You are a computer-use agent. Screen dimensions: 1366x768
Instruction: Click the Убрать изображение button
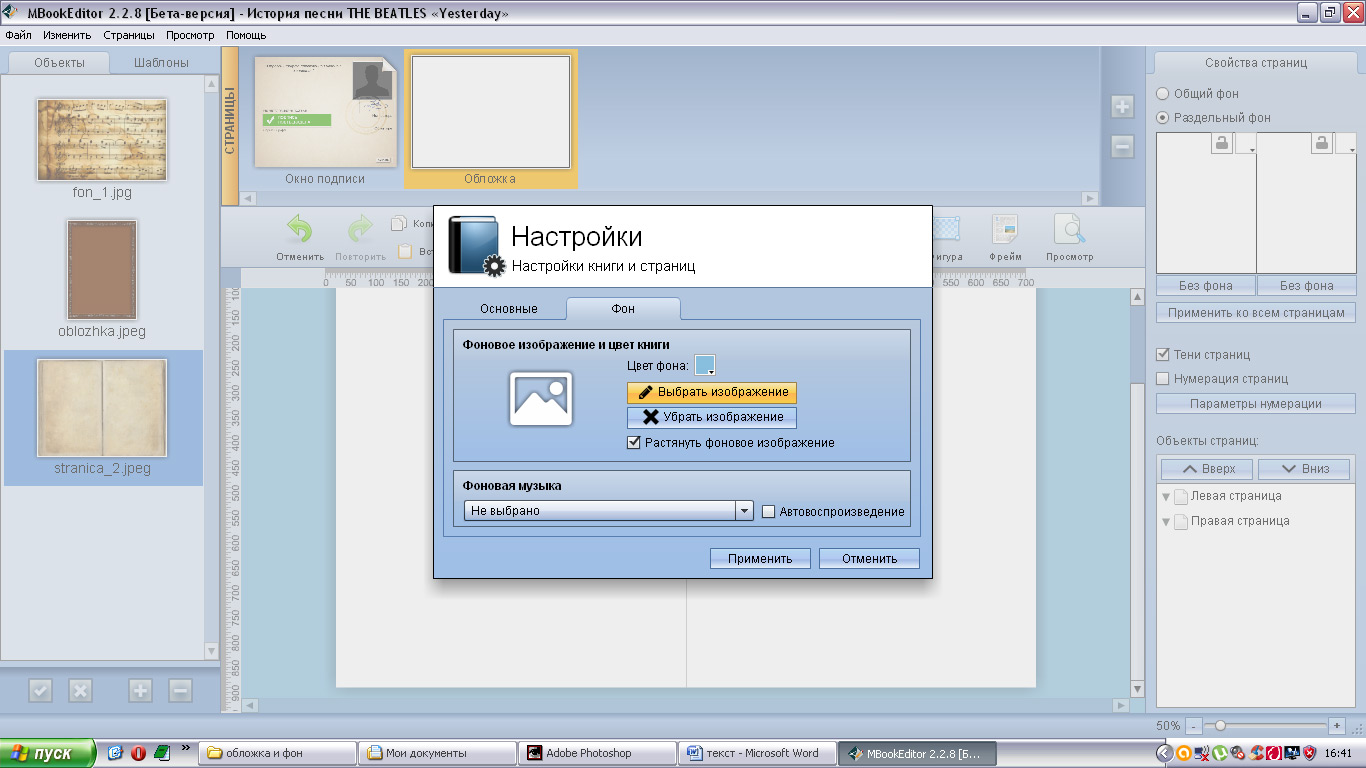coord(712,417)
